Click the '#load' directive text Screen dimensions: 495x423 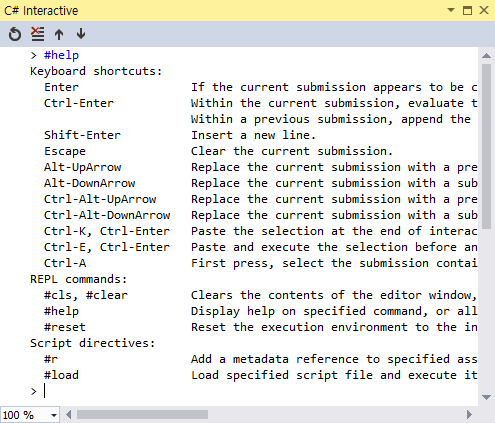(x=61, y=375)
